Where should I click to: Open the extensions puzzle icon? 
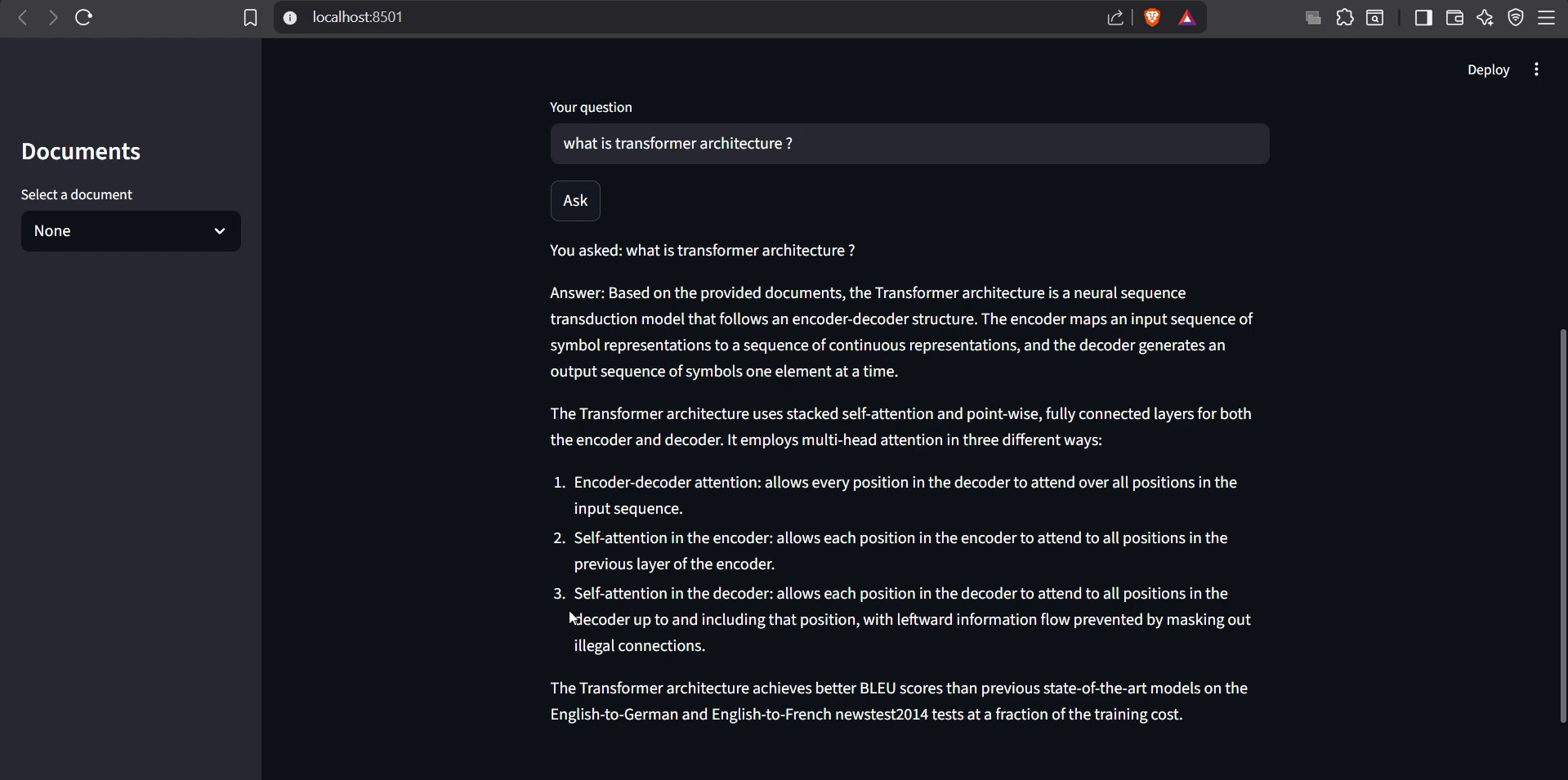pos(1345,17)
